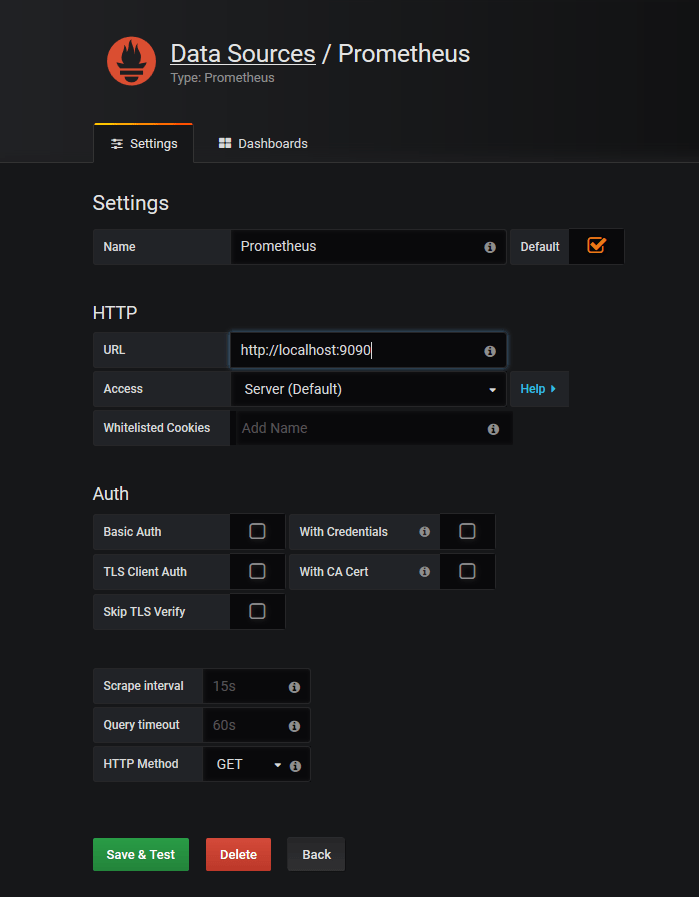Open the Access dropdown showing Server (Default)

point(368,389)
